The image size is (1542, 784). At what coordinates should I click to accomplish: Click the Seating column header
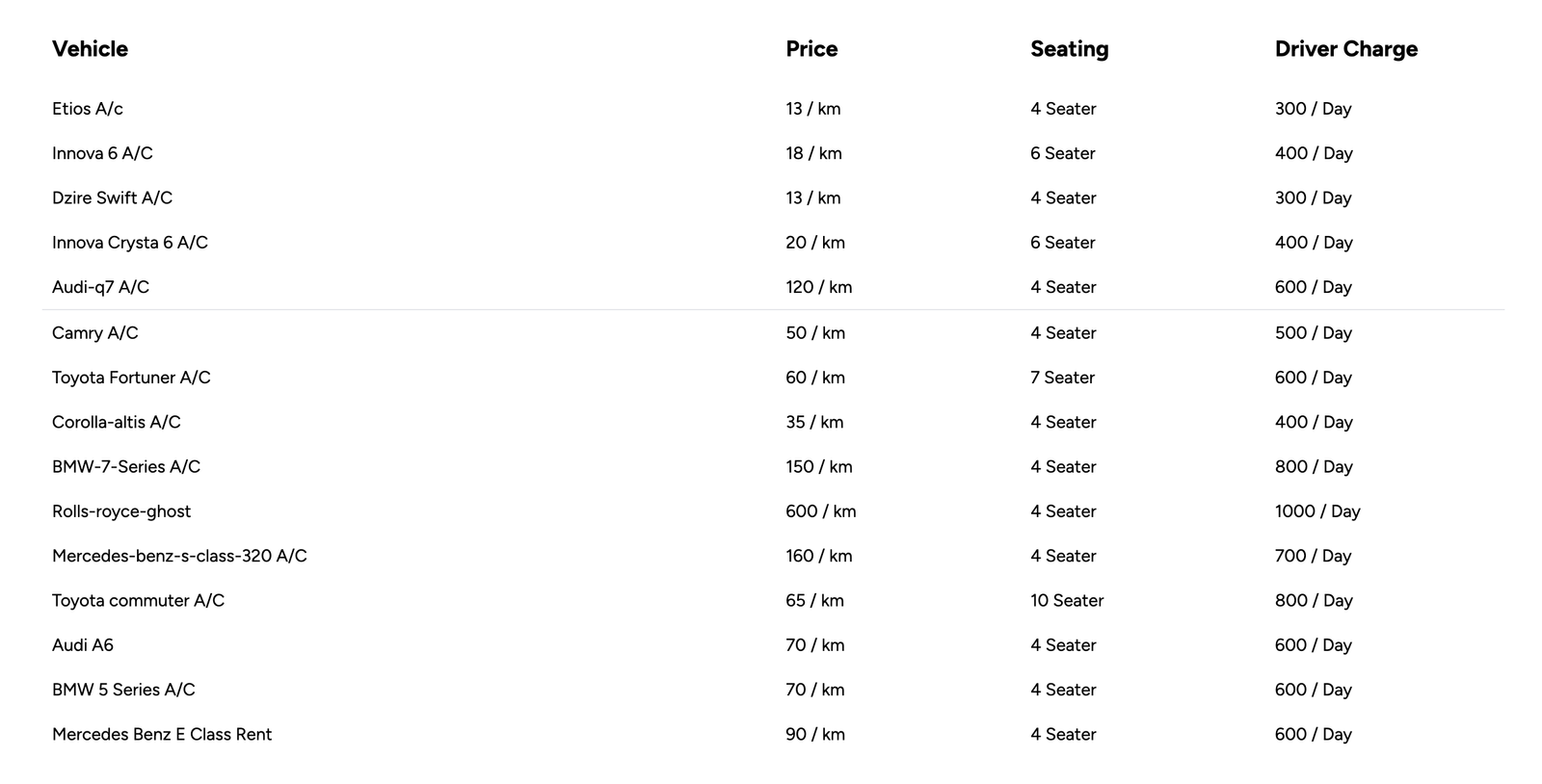[x=1069, y=49]
